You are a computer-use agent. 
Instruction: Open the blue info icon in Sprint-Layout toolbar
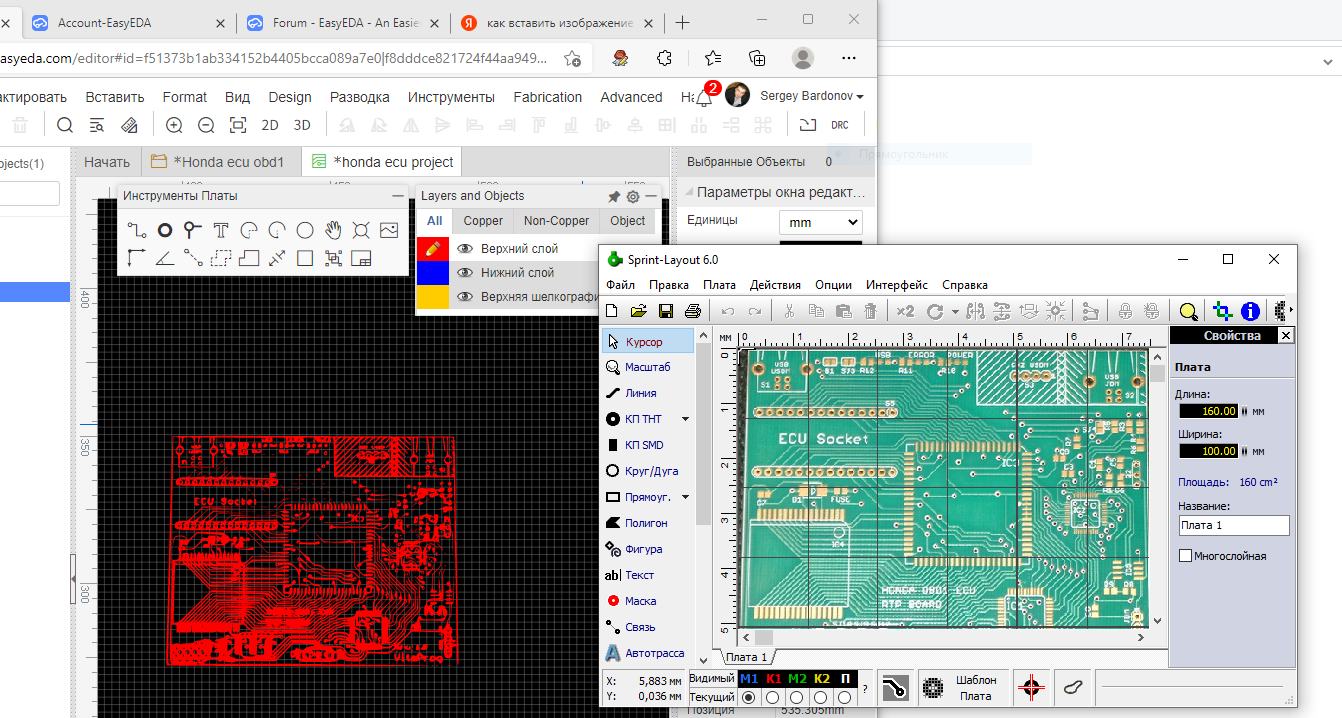coord(1250,311)
